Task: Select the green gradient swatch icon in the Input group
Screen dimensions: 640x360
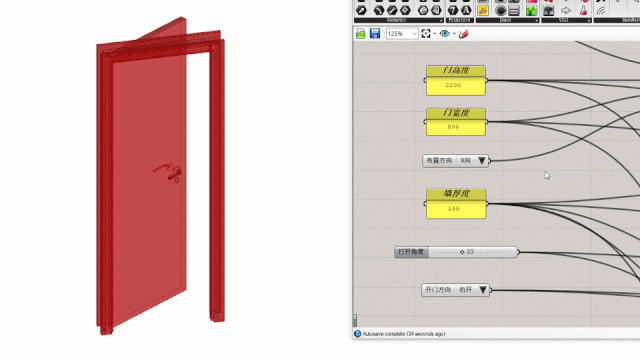Action: [x=531, y=11]
